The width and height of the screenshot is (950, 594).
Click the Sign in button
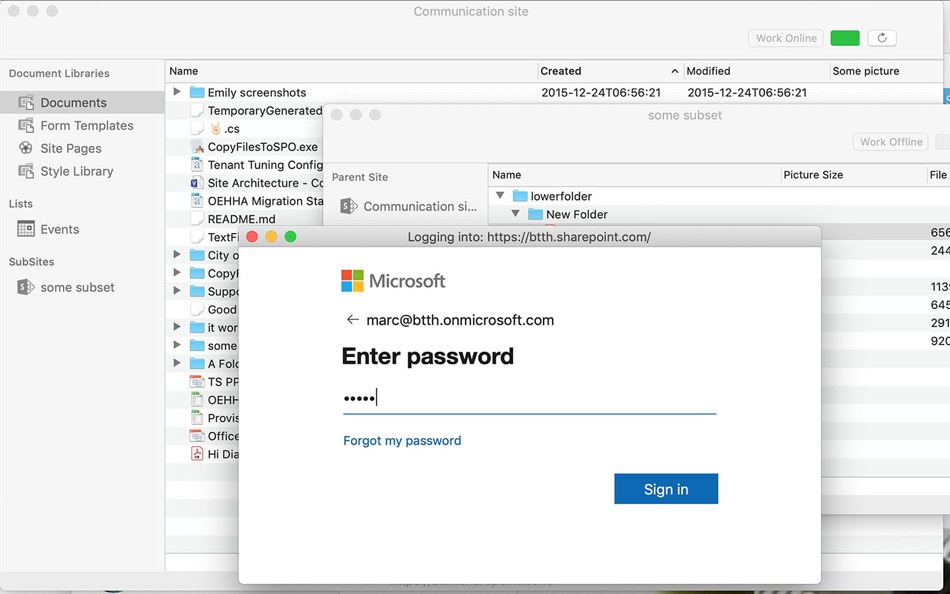666,489
